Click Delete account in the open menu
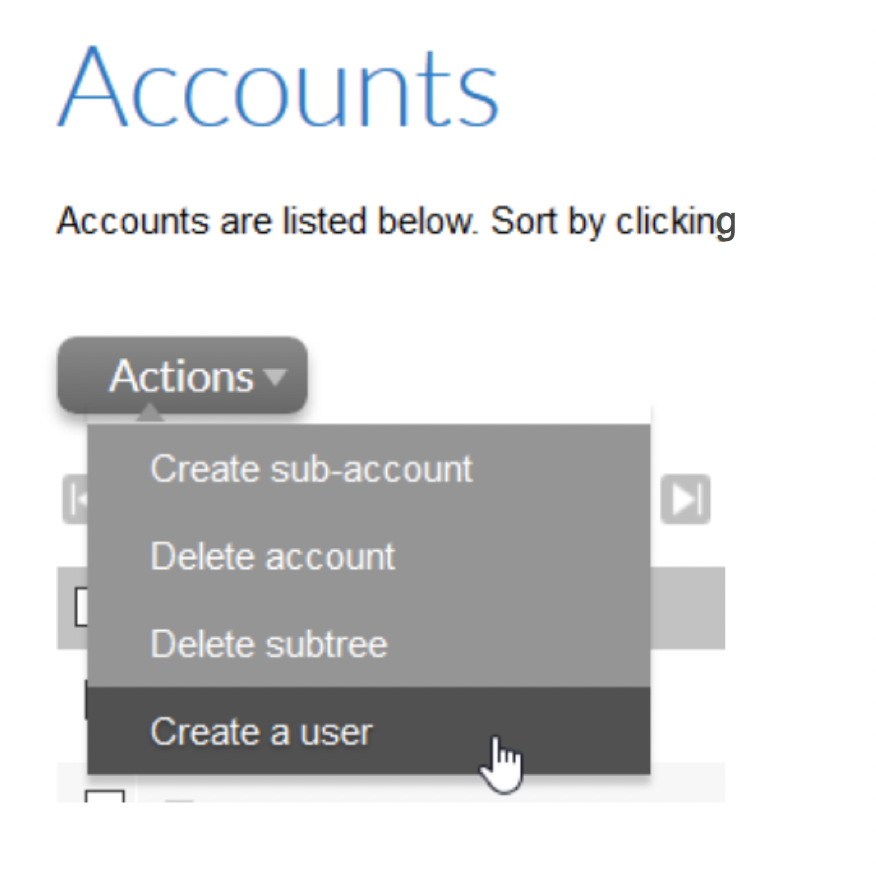The height and width of the screenshot is (888, 876). 272,557
